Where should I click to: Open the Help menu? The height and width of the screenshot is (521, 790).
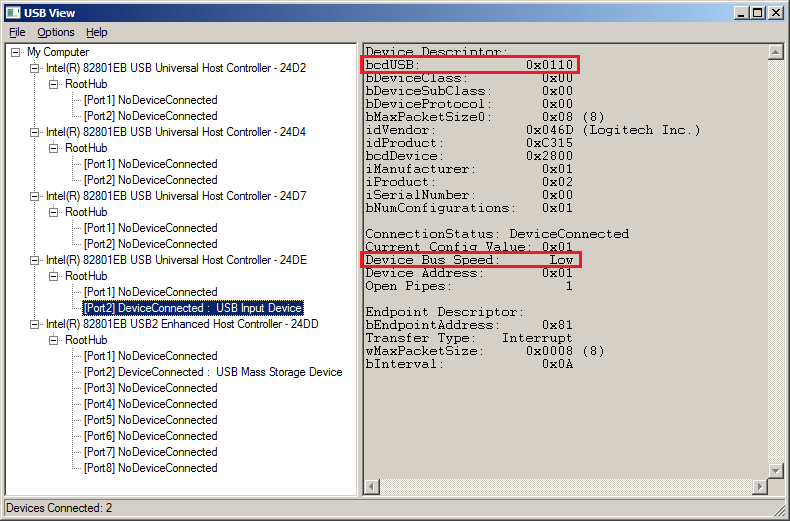[x=96, y=32]
